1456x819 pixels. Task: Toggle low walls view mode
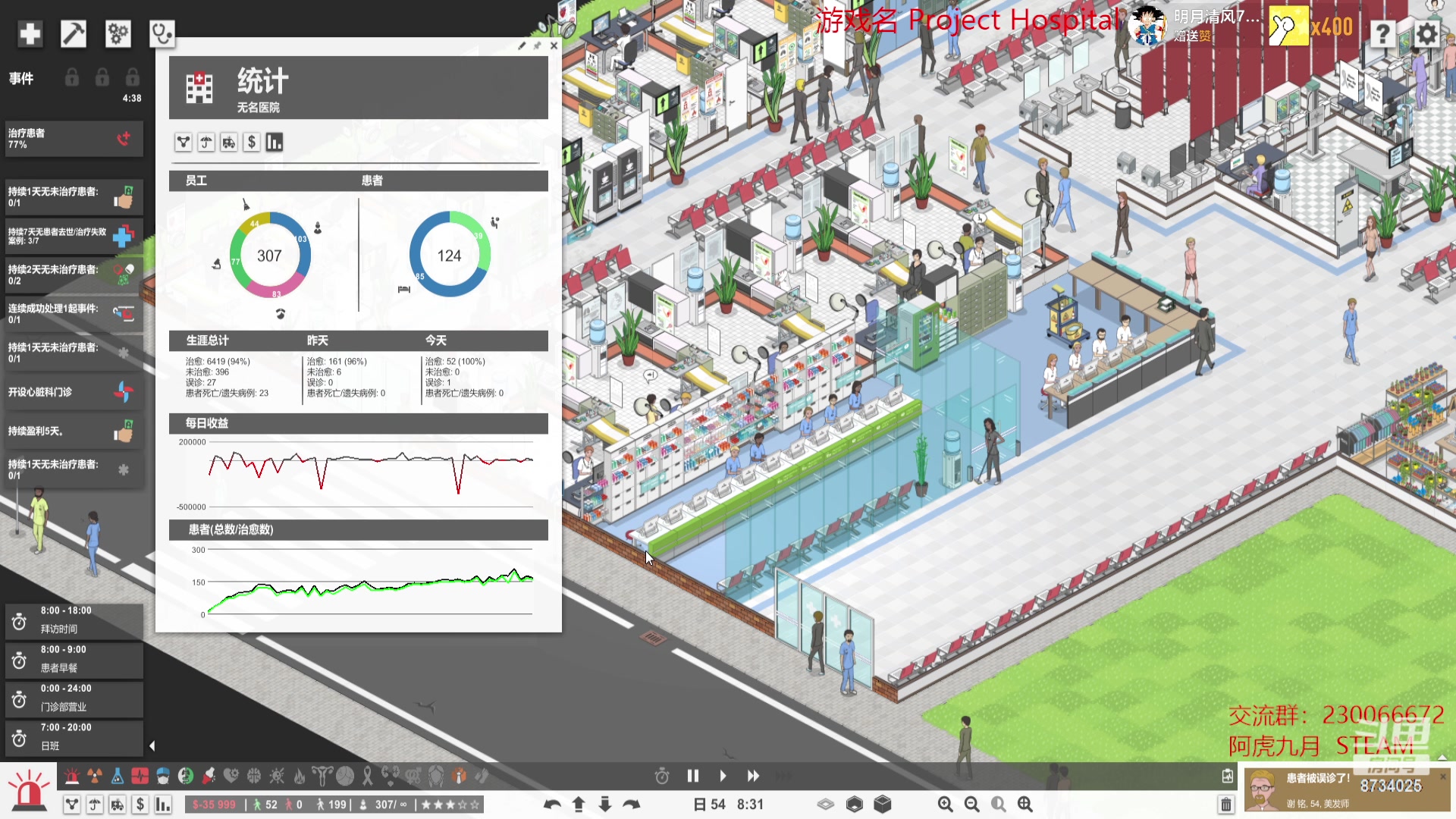pos(855,805)
